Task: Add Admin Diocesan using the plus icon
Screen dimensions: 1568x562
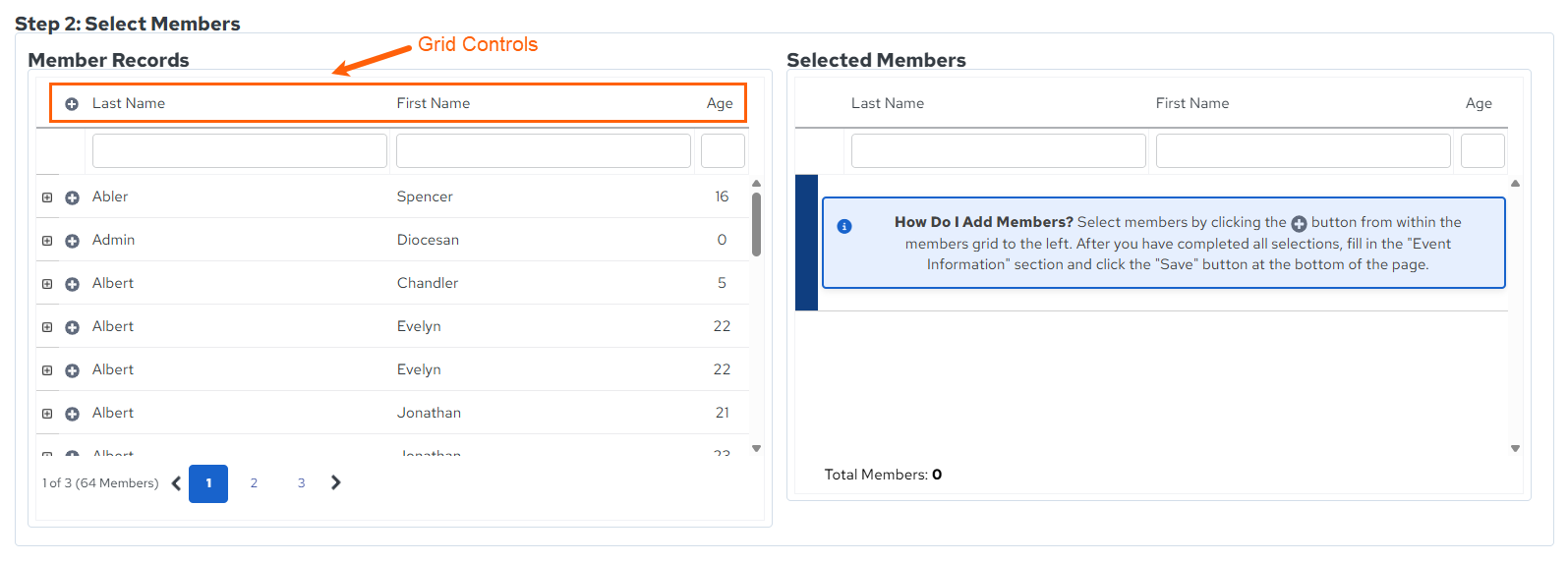Action: [72, 241]
